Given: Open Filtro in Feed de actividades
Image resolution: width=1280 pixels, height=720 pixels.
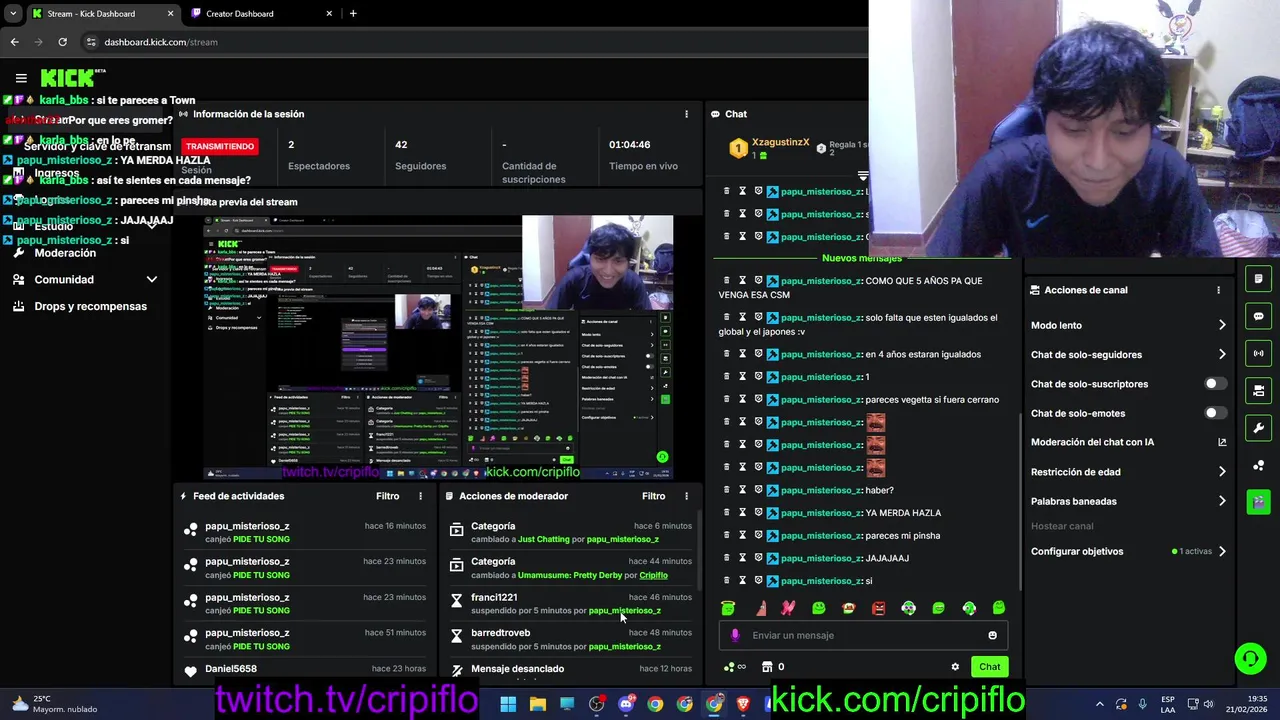Looking at the screenshot, I should (x=387, y=496).
